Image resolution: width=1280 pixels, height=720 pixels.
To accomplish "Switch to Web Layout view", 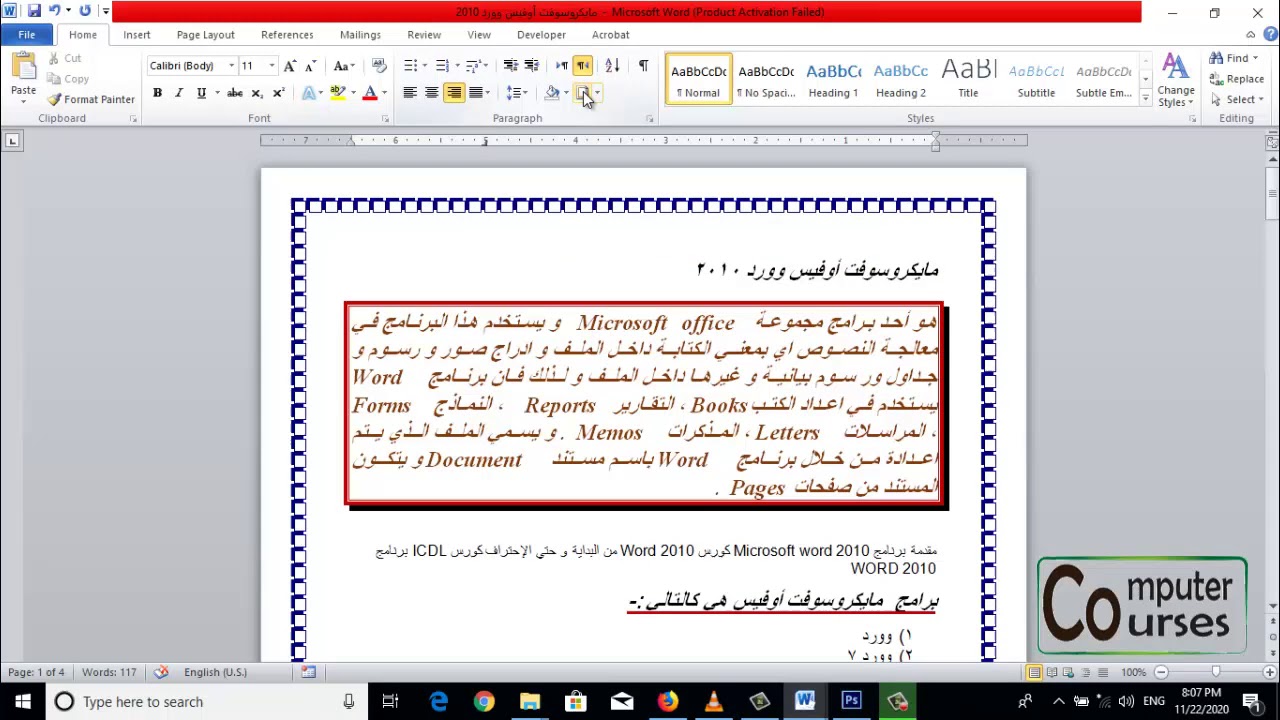I will [1068, 673].
